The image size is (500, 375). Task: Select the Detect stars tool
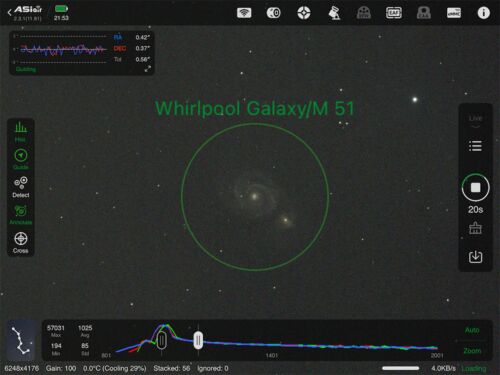(21, 187)
